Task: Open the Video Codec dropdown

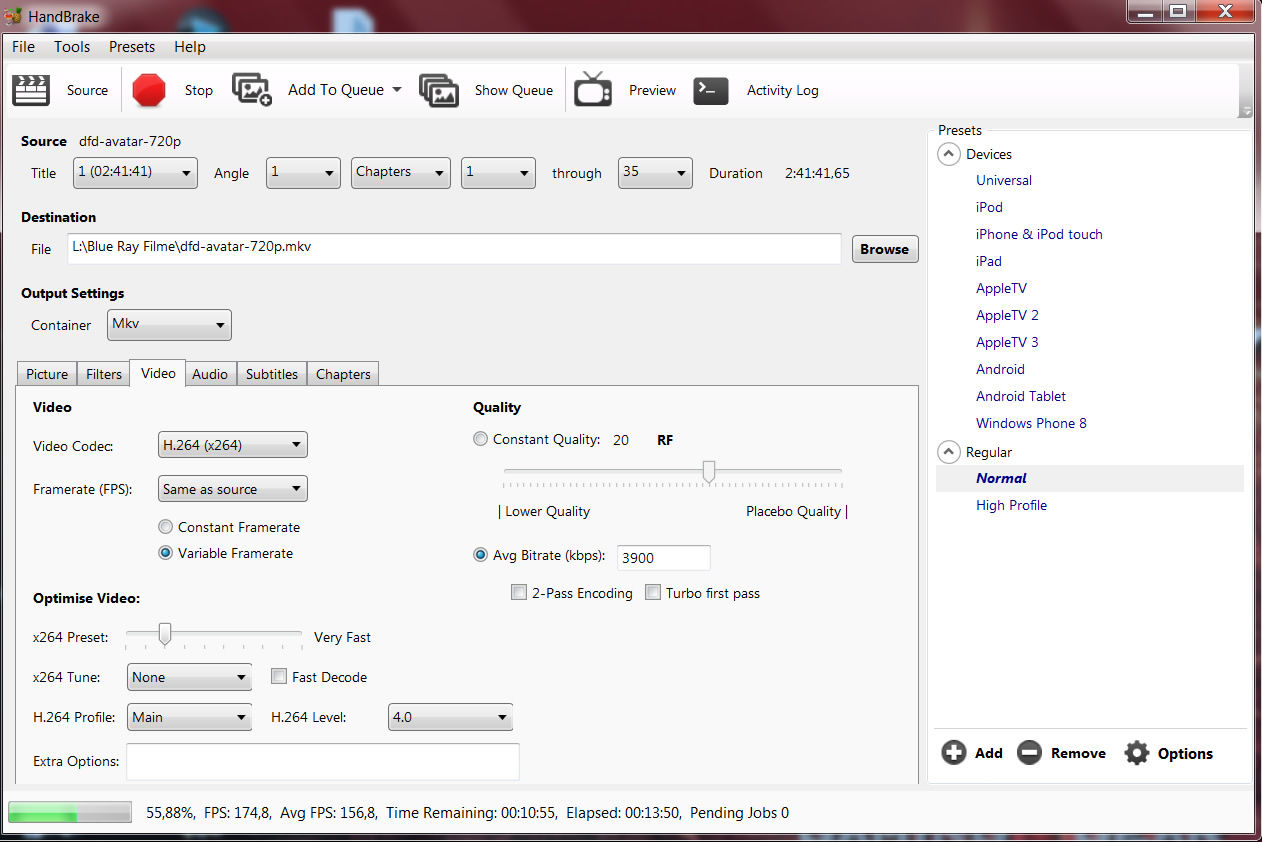Action: (x=233, y=445)
